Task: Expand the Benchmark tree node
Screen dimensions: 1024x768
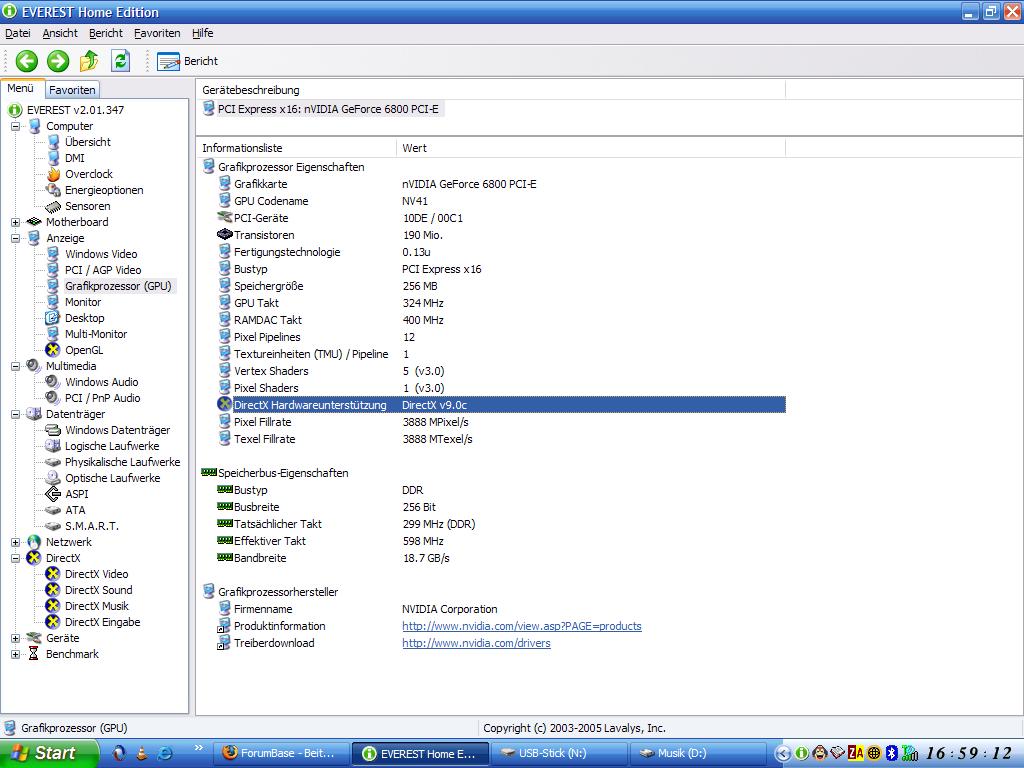Action: (15, 654)
